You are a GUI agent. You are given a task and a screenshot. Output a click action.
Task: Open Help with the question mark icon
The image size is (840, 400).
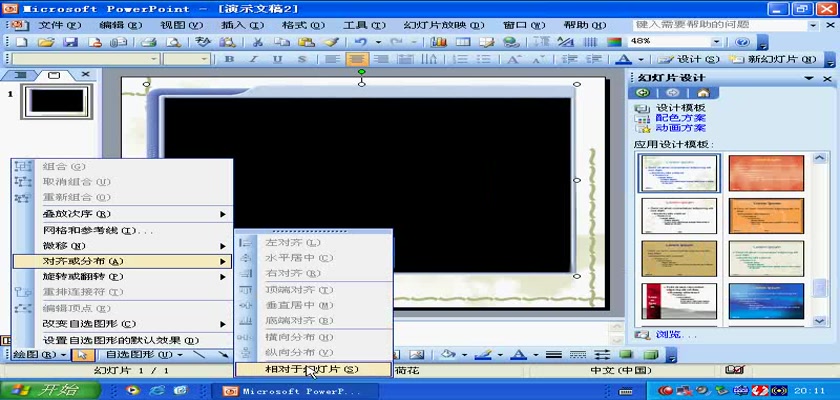pos(742,42)
